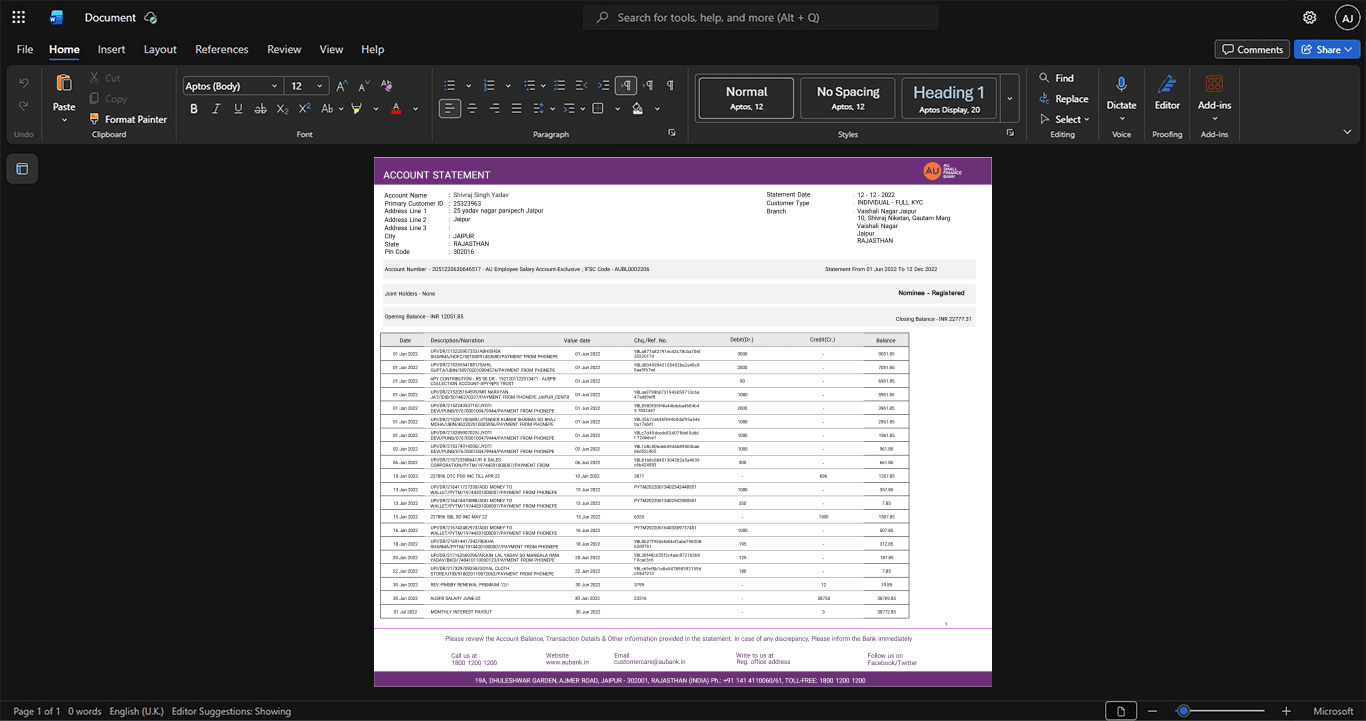Click the Word logo icon
This screenshot has width=1366, height=721.
click(x=56, y=17)
